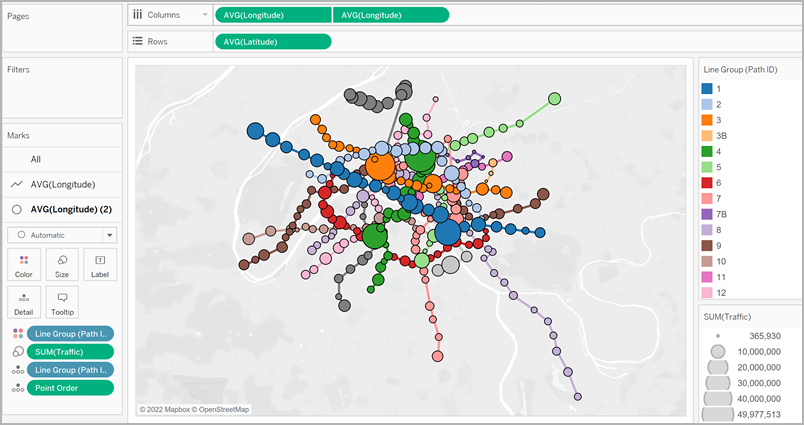
Task: Open the Automatic mark type dropdown
Action: (110, 235)
